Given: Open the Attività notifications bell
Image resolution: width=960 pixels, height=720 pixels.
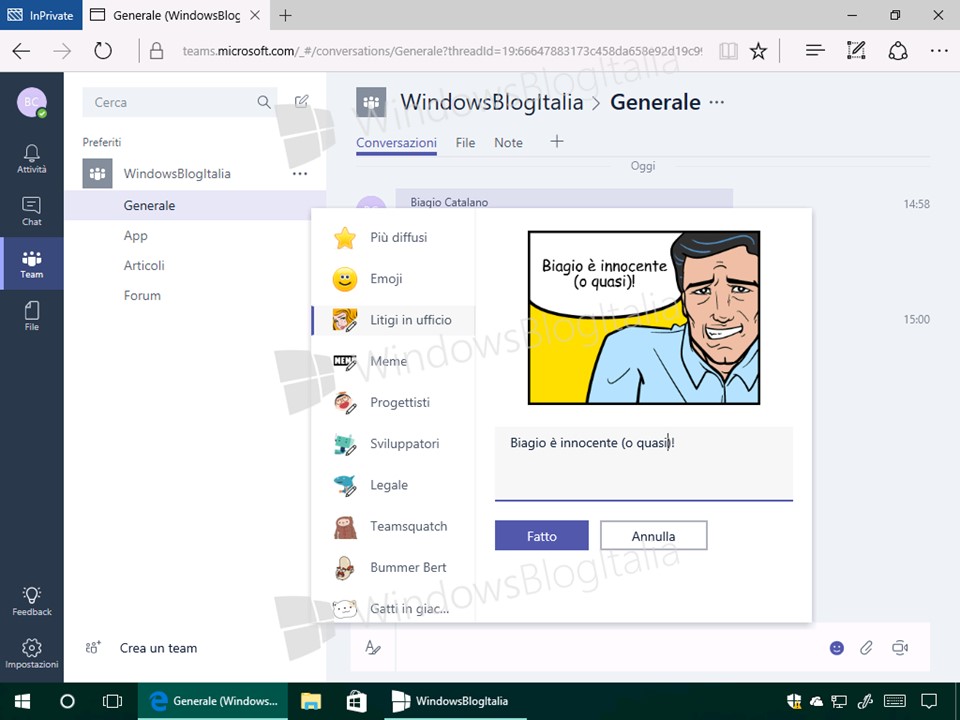Looking at the screenshot, I should pos(31,159).
